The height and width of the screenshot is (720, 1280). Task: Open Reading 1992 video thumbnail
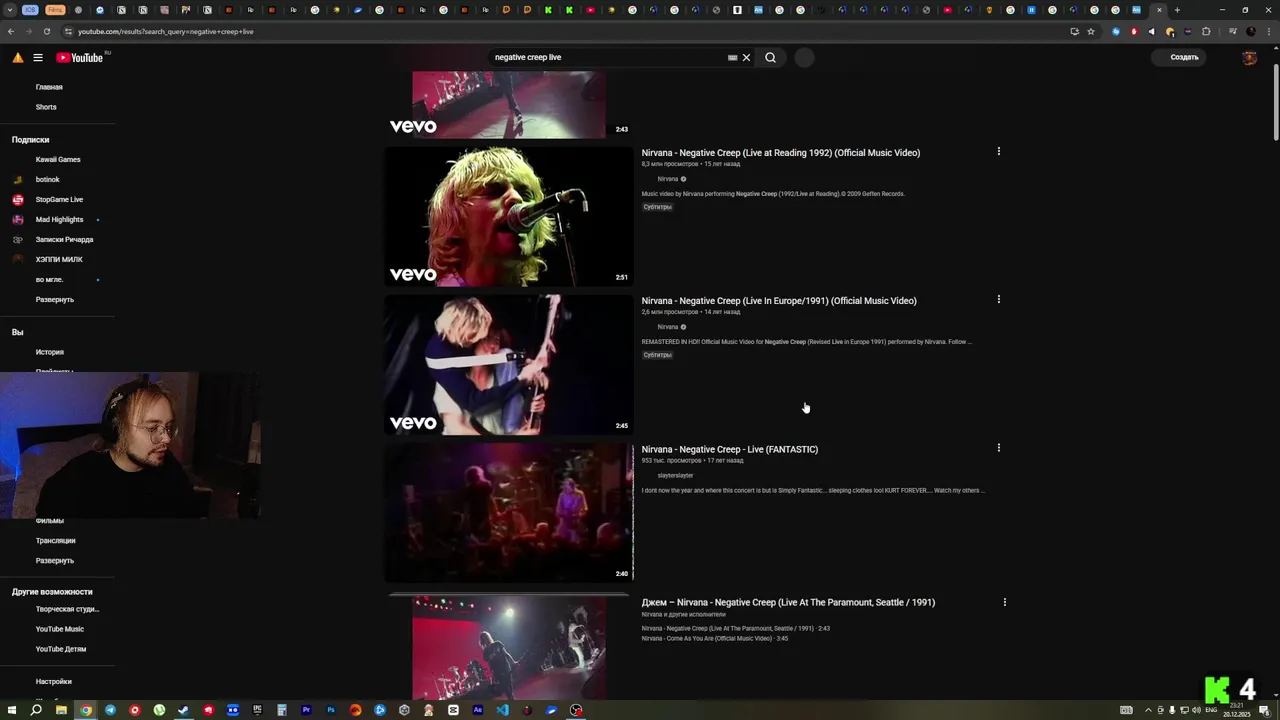pos(509,216)
